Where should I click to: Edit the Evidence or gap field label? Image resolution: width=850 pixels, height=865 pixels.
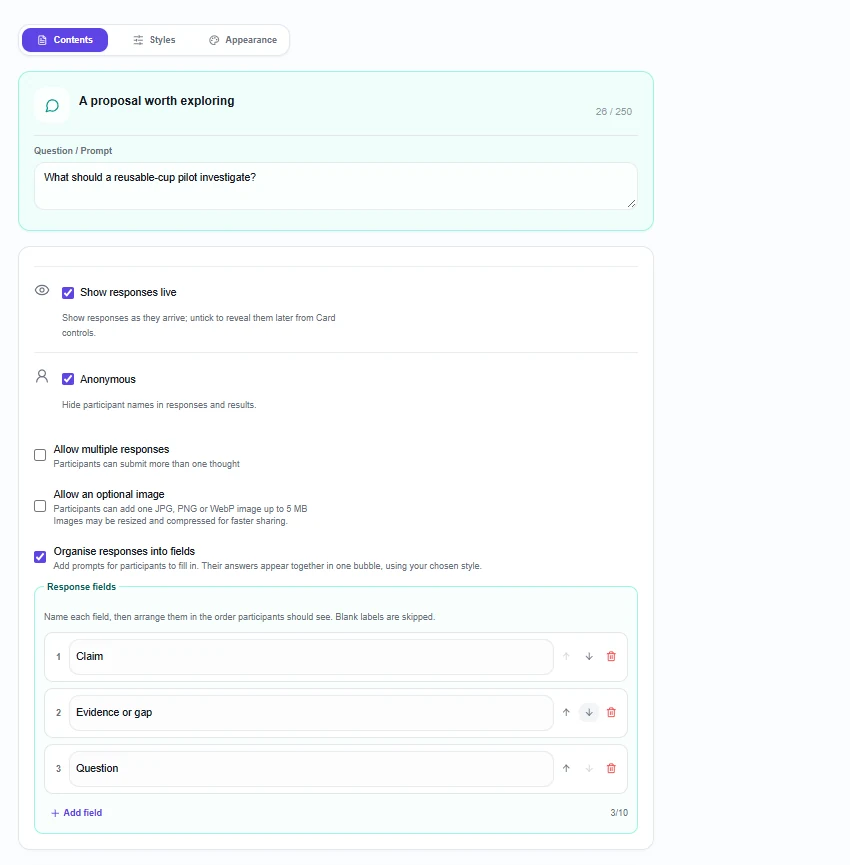(x=311, y=713)
